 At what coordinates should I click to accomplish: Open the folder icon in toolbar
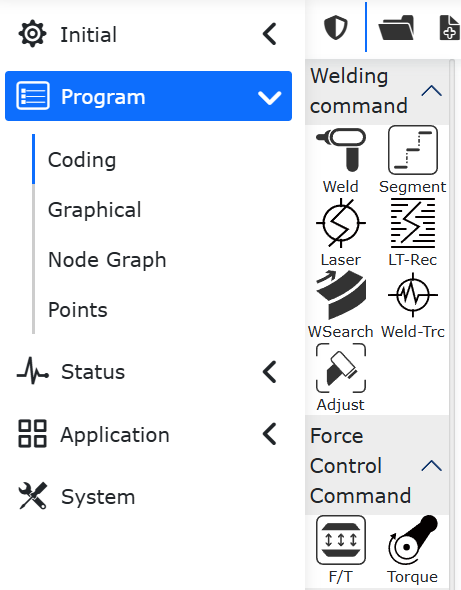[x=396, y=27]
